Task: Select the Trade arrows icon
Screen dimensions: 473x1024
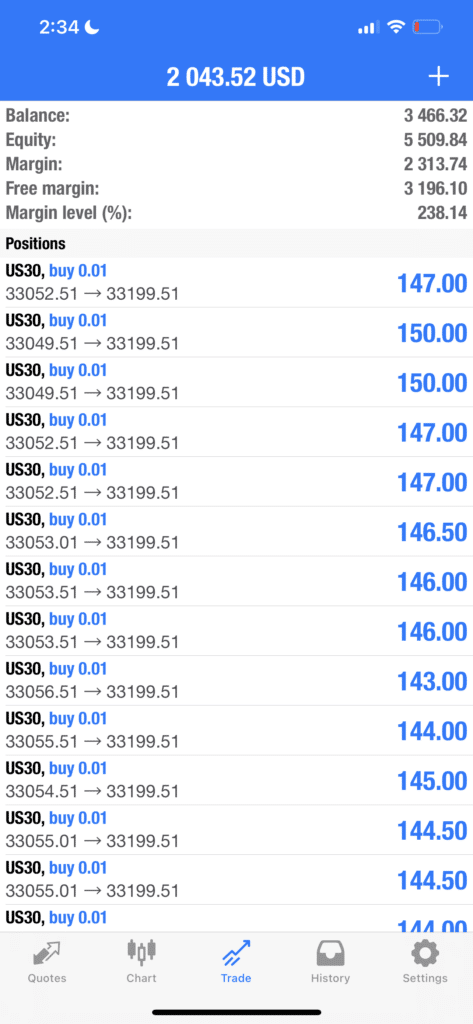Action: [x=236, y=953]
